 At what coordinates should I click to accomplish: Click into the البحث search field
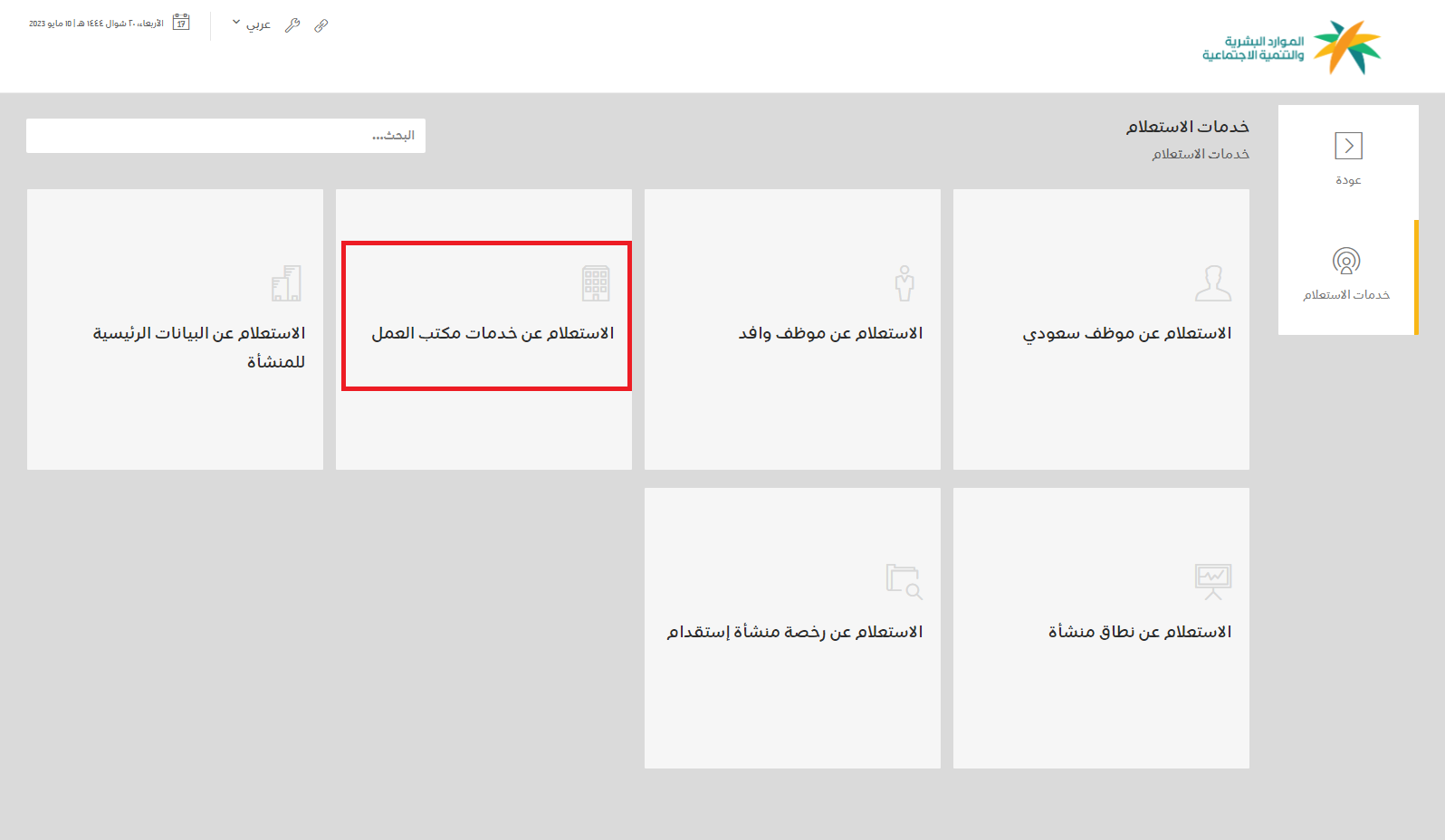coord(225,136)
